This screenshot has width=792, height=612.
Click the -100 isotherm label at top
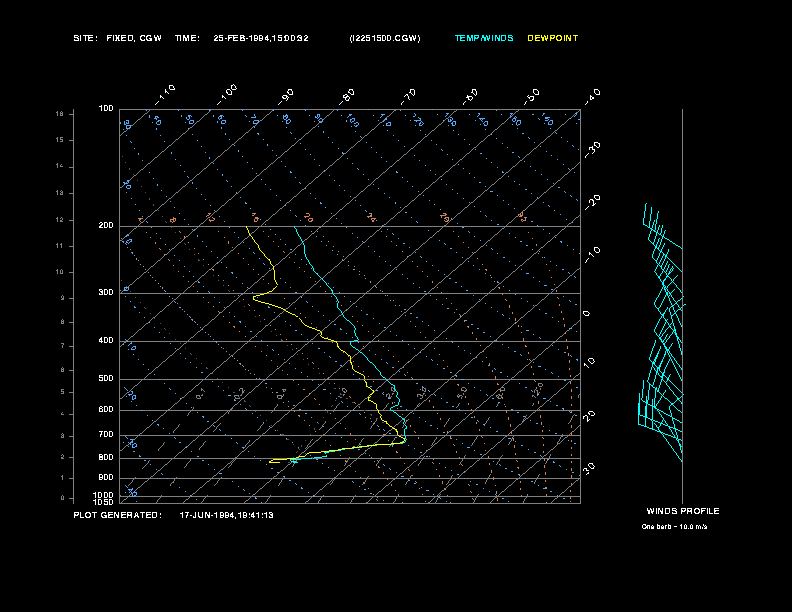(x=227, y=95)
